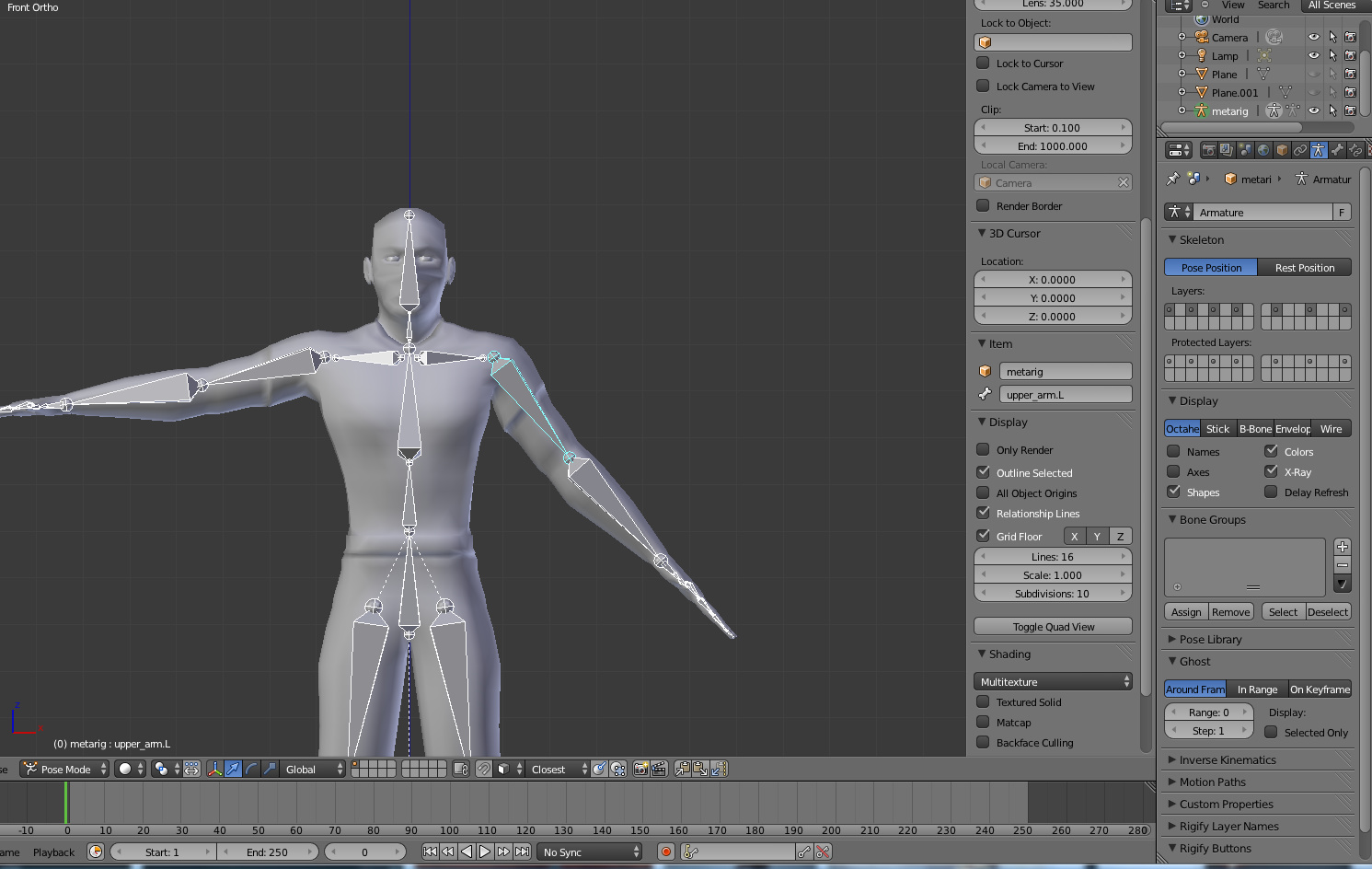1372x869 pixels.
Task: Click the Grid Floor Scale 1.000 field
Action: click(x=1053, y=574)
